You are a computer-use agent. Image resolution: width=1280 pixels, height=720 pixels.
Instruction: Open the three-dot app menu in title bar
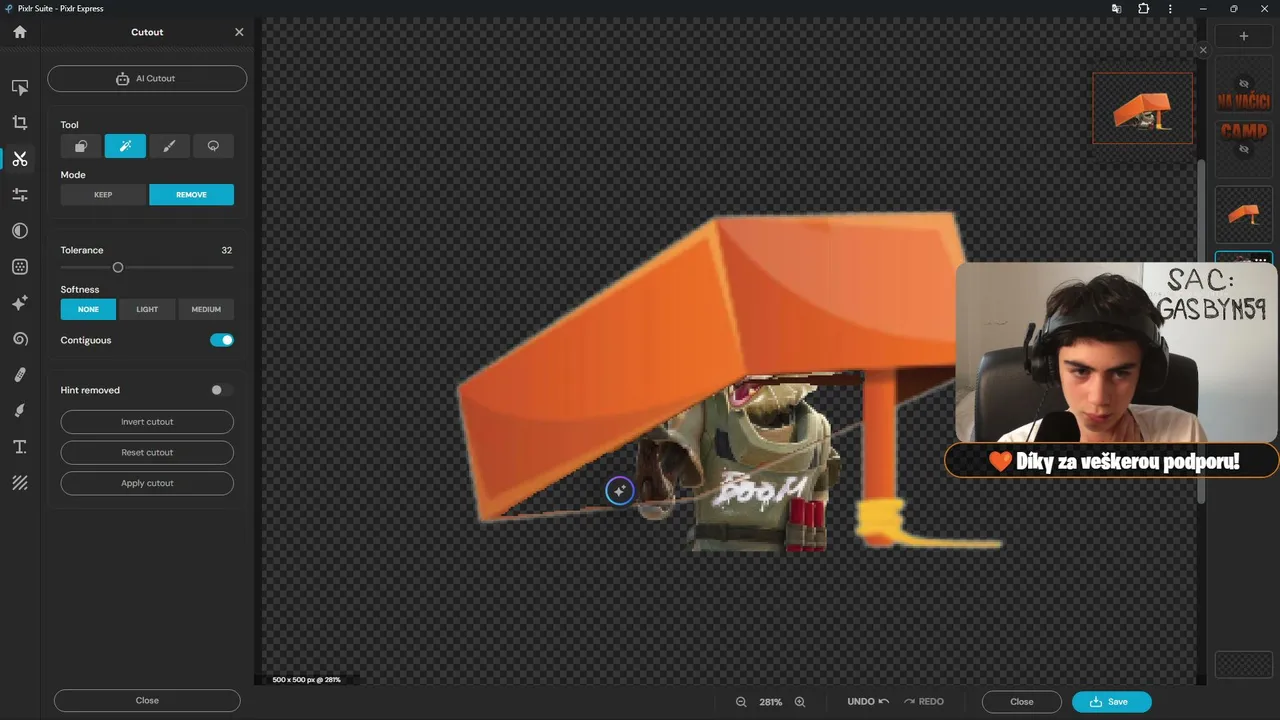[x=1171, y=9]
